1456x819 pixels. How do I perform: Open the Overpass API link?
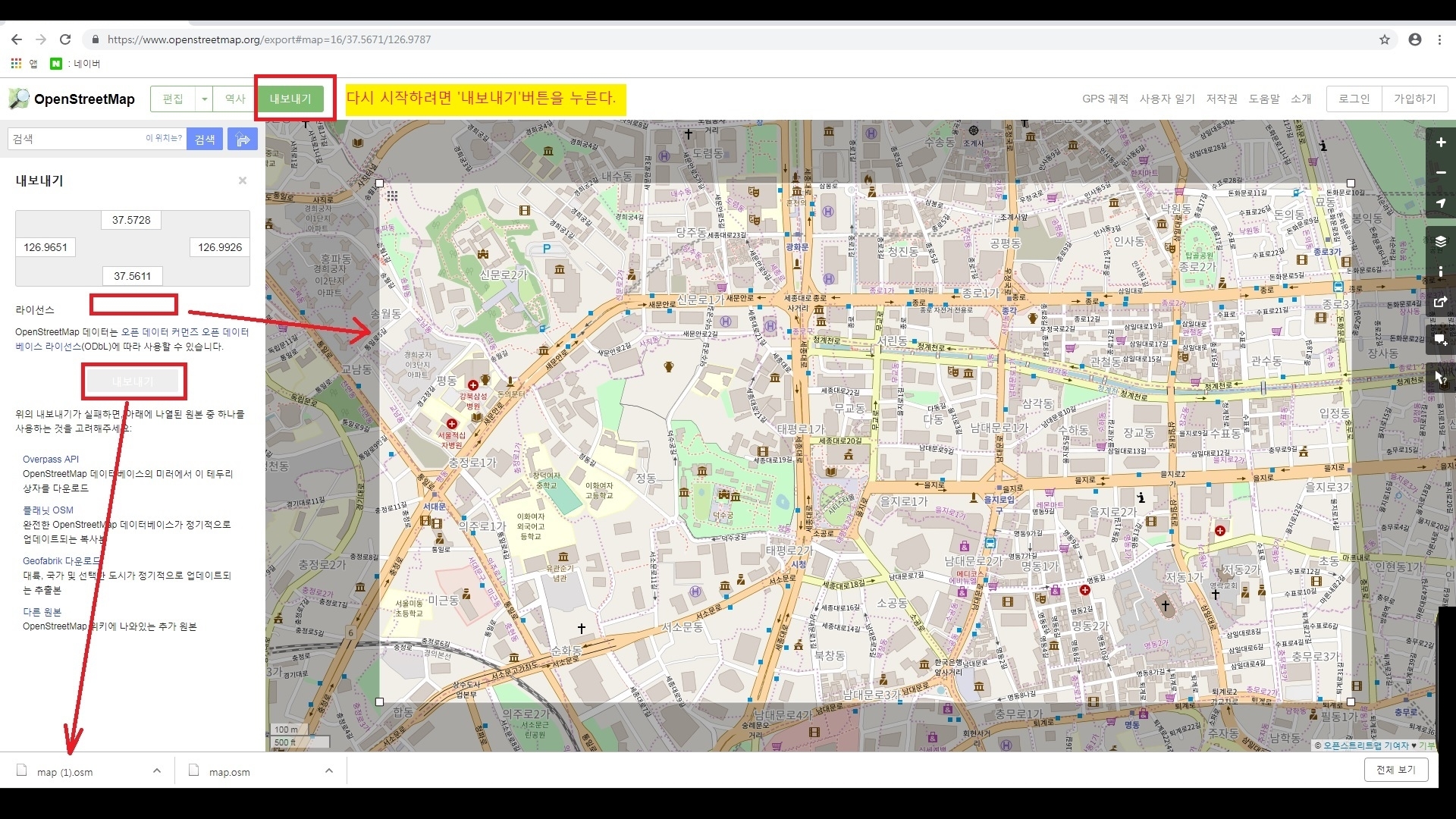click(51, 460)
